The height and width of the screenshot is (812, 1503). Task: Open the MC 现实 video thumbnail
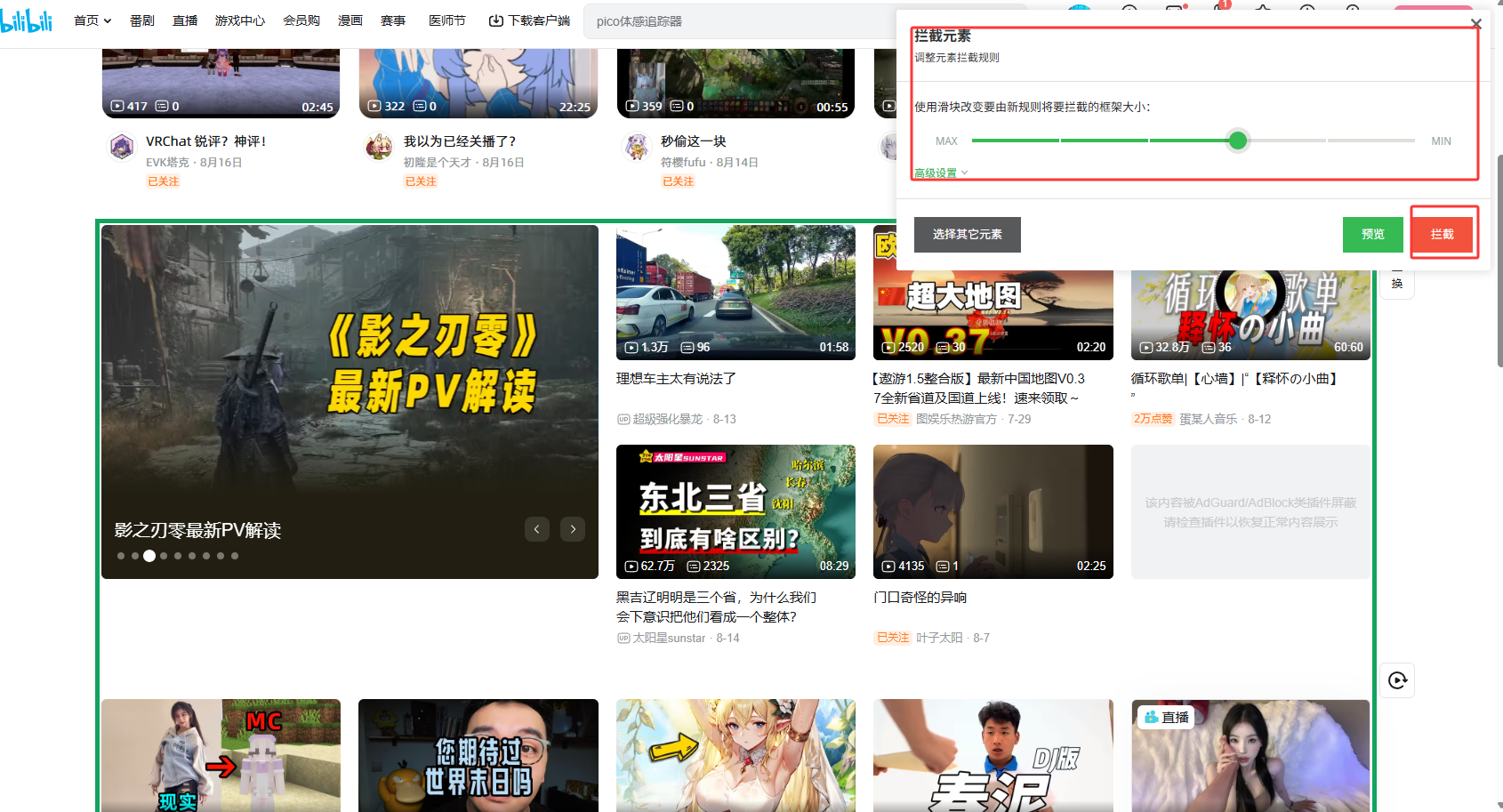coord(221,755)
